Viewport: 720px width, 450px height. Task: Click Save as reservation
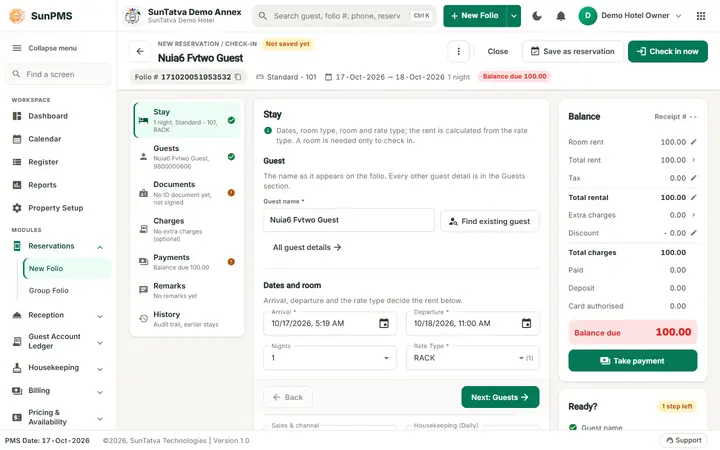point(573,51)
